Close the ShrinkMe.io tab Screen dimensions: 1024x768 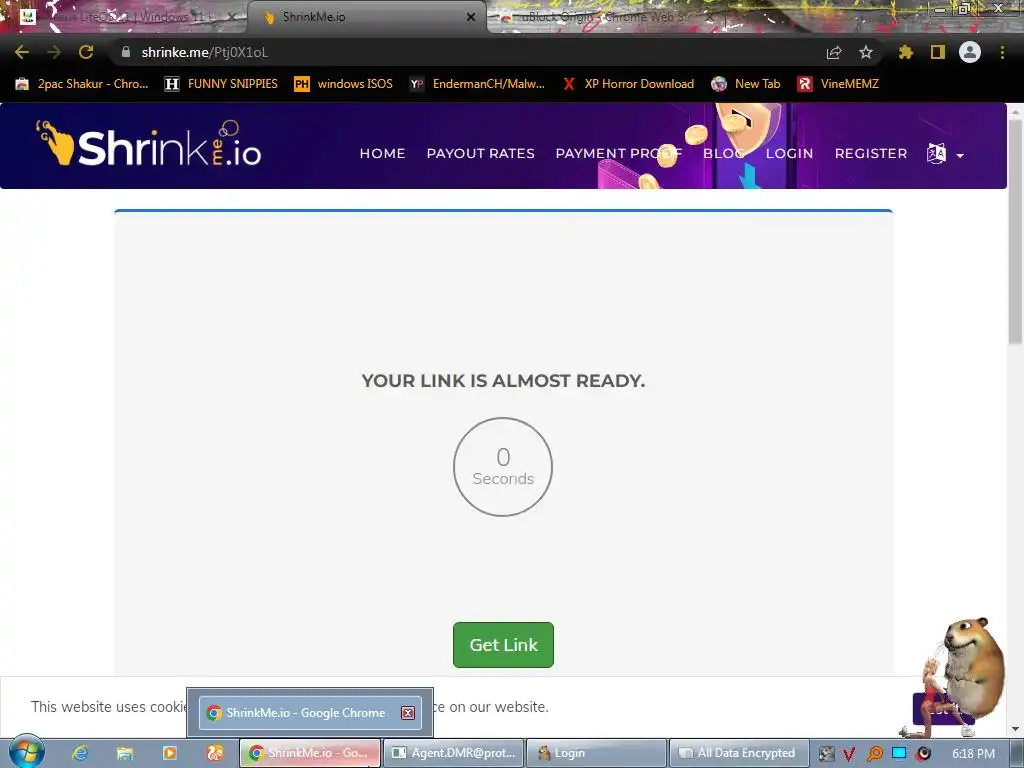pyautogui.click(x=471, y=17)
